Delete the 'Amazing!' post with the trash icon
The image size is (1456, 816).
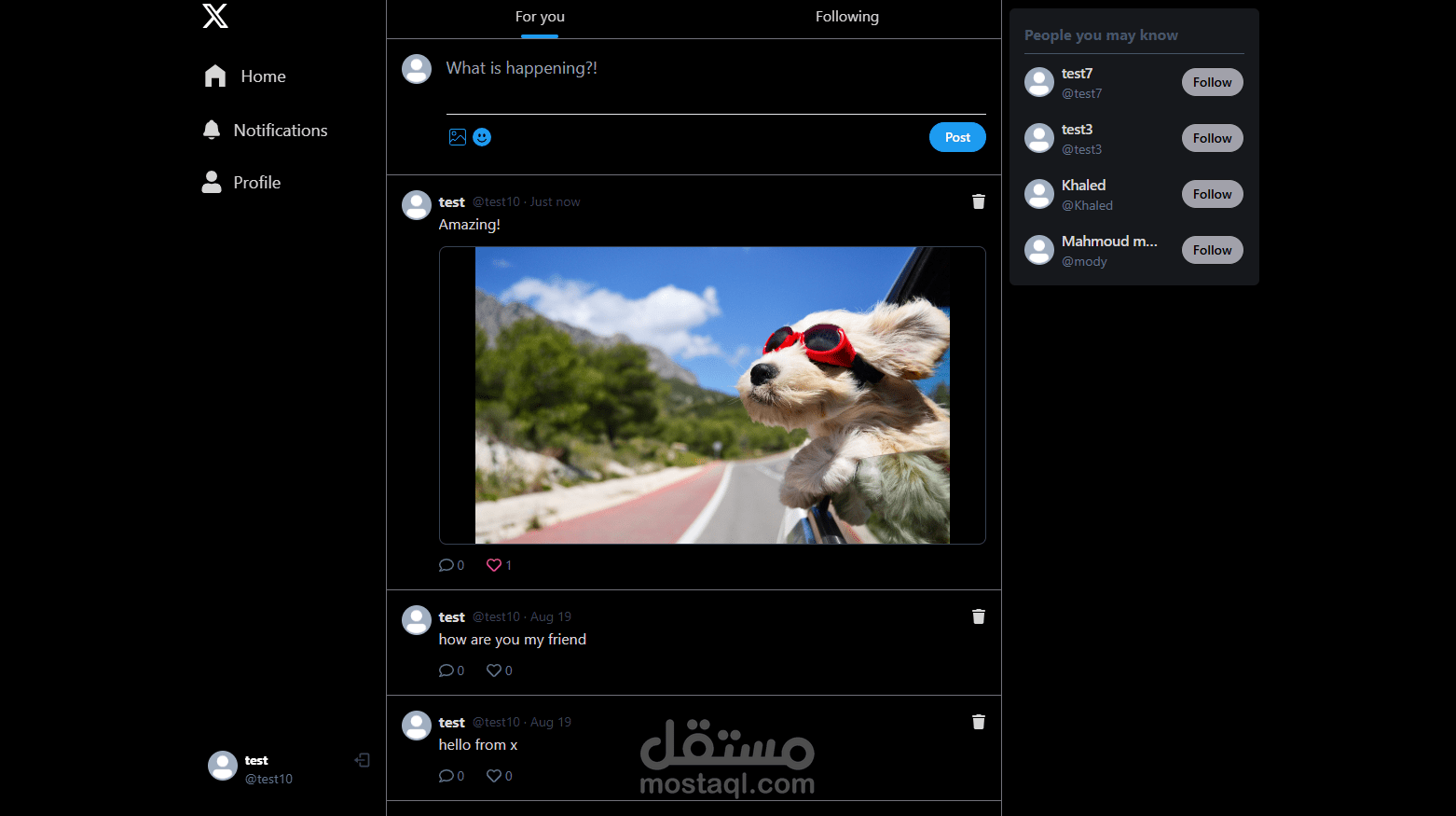click(x=978, y=201)
